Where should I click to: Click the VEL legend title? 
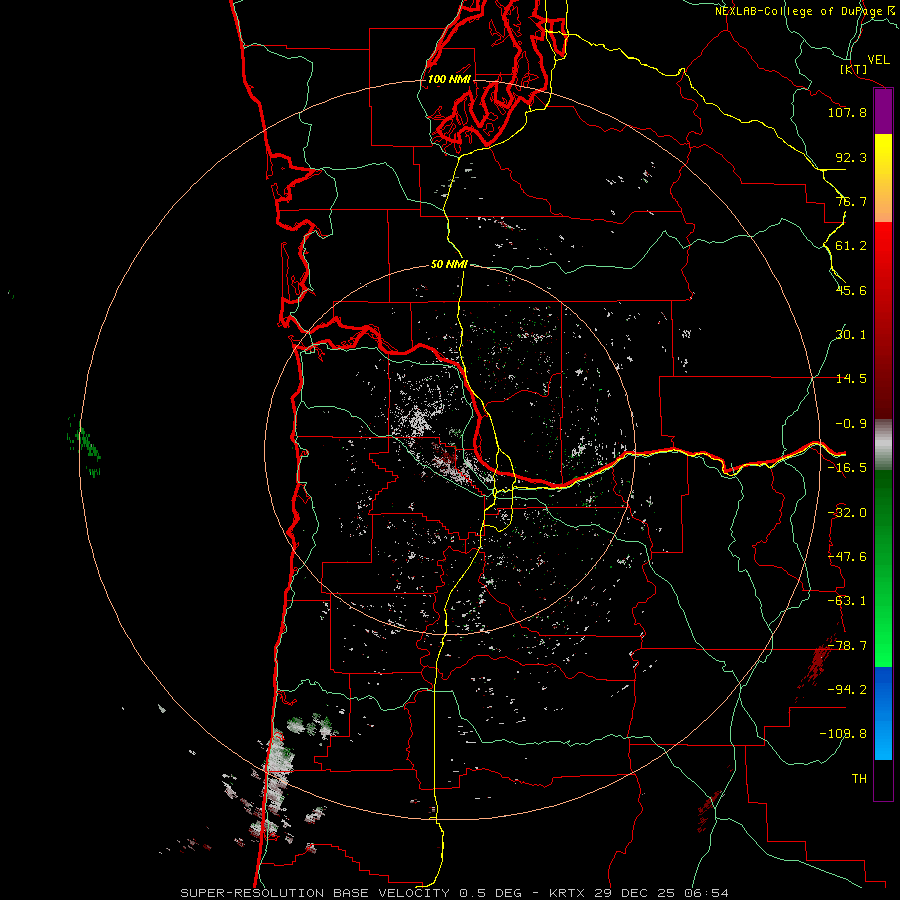pyautogui.click(x=878, y=60)
